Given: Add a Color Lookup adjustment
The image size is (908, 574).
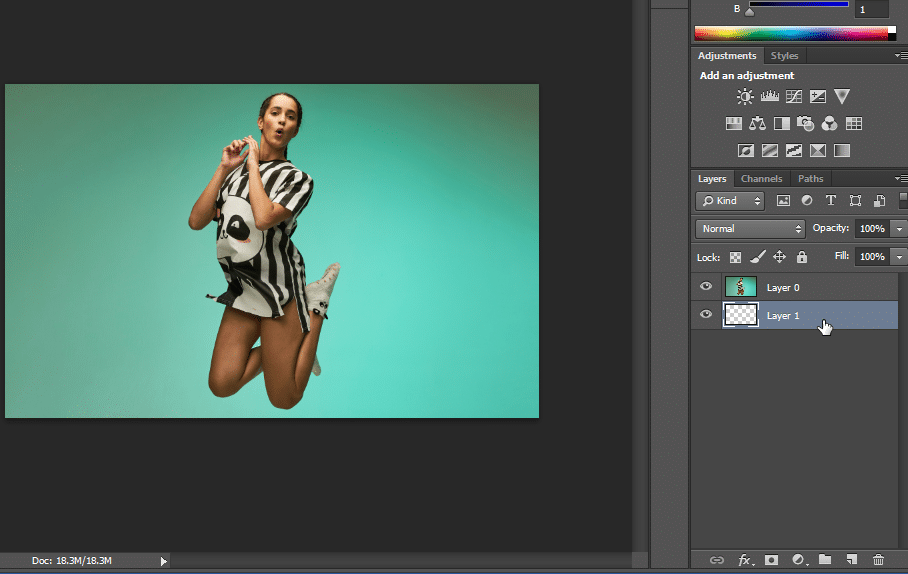Looking at the screenshot, I should pyautogui.click(x=854, y=123).
